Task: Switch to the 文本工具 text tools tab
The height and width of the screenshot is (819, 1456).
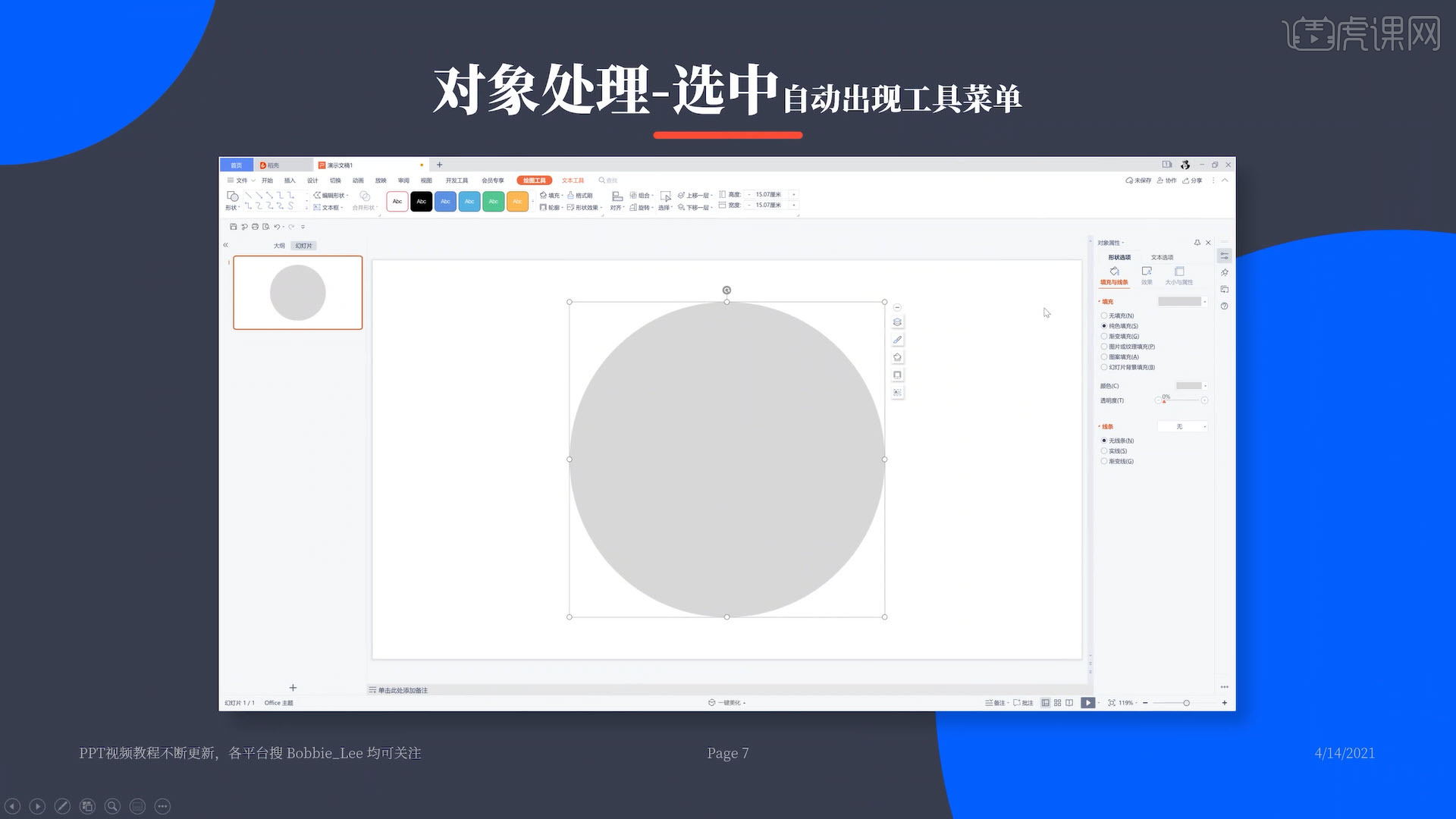Action: pos(573,180)
